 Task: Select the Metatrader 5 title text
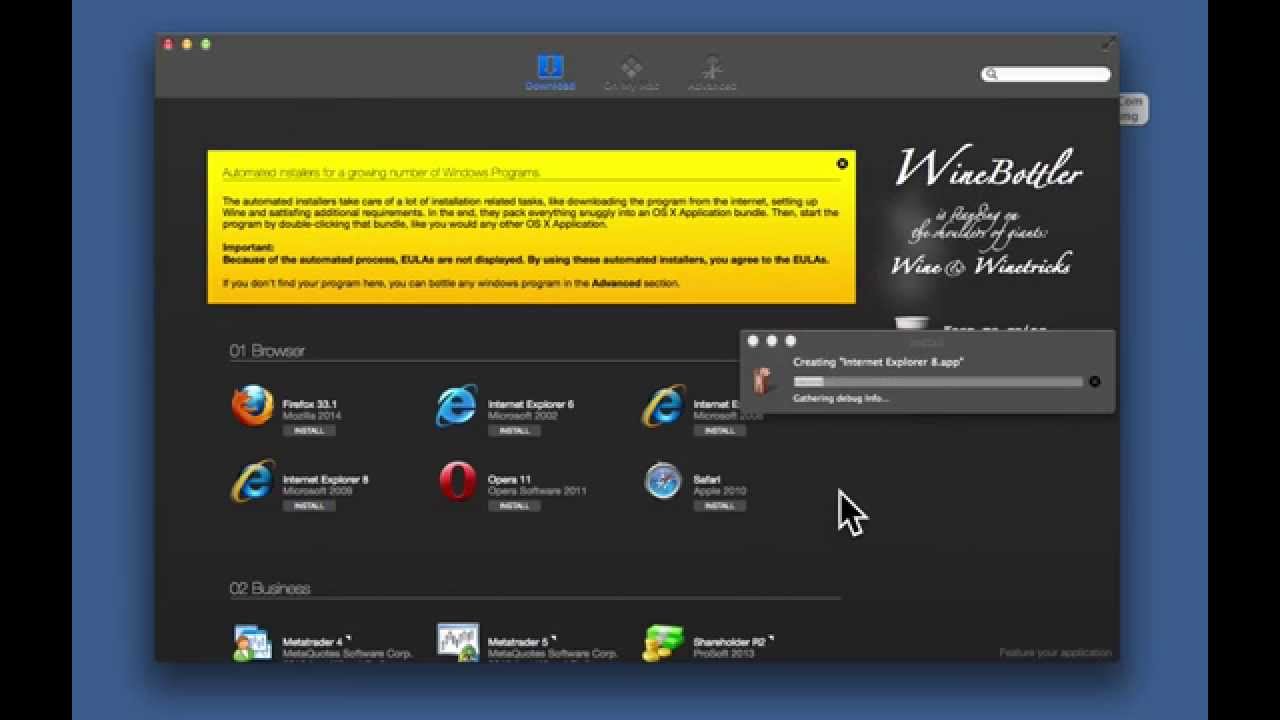tap(517, 642)
